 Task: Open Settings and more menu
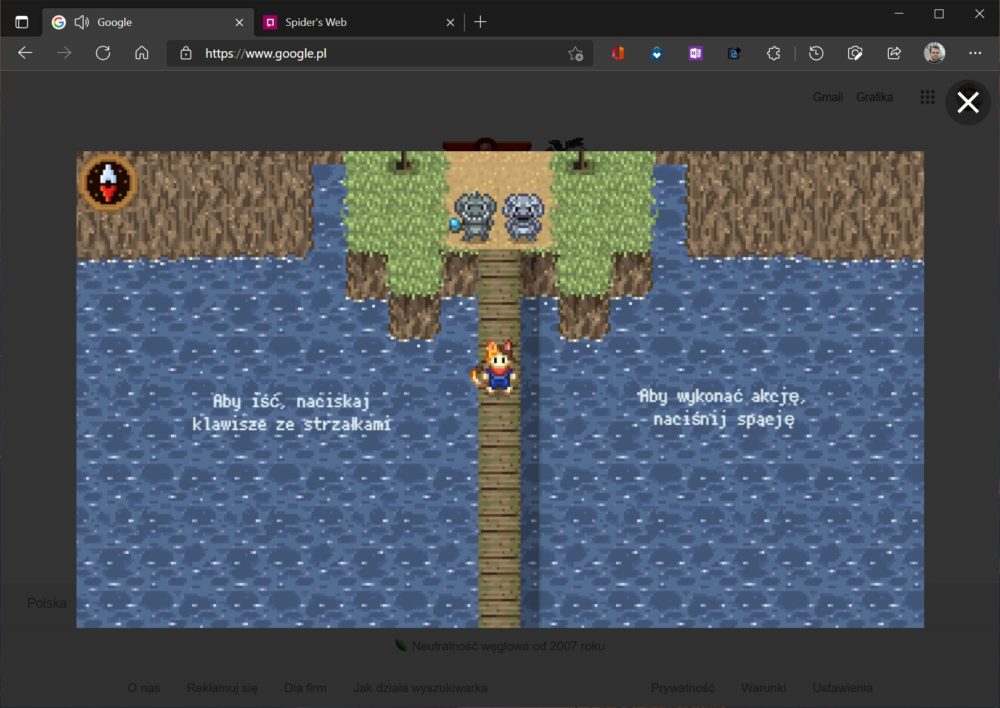point(975,53)
